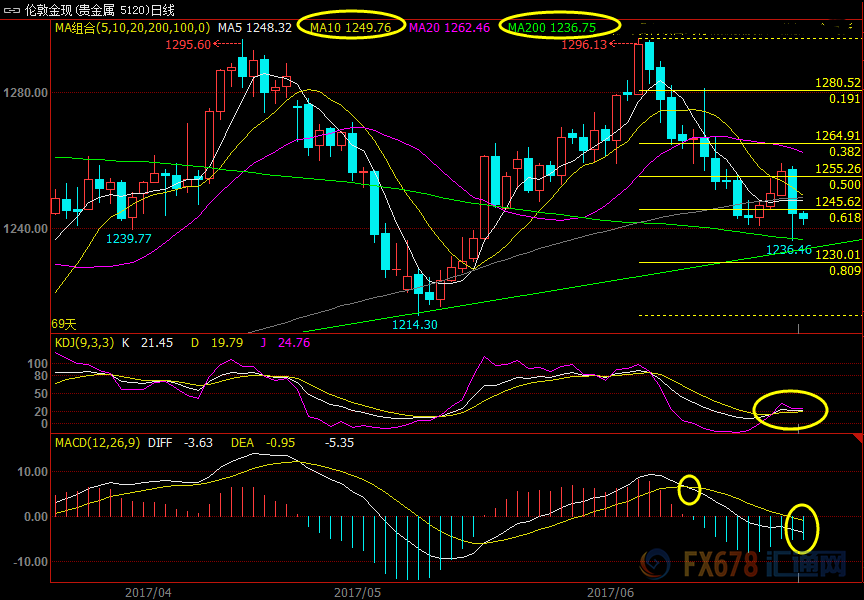Open the KDJ(9,3,3) indicator settings
This screenshot has width=864, height=600.
[x=84, y=343]
